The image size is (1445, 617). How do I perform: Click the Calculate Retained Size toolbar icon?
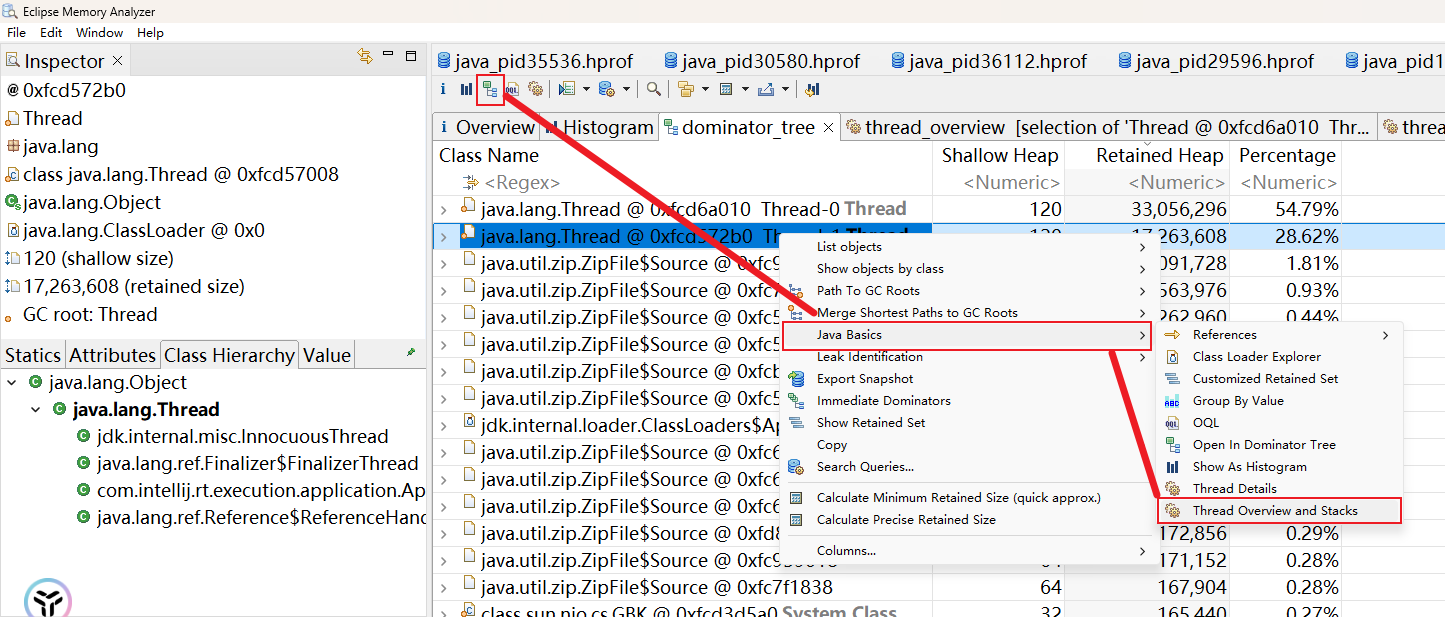pos(726,89)
